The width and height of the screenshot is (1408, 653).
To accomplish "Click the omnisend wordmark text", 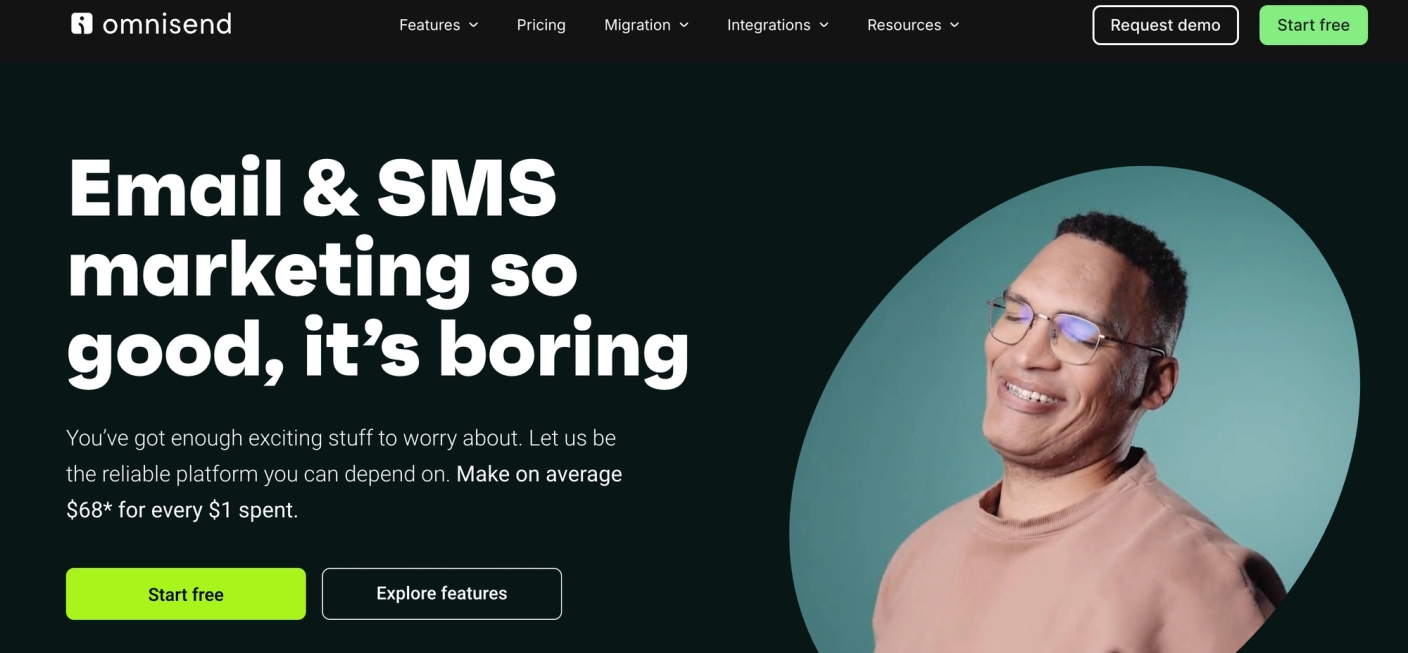I will click(167, 24).
